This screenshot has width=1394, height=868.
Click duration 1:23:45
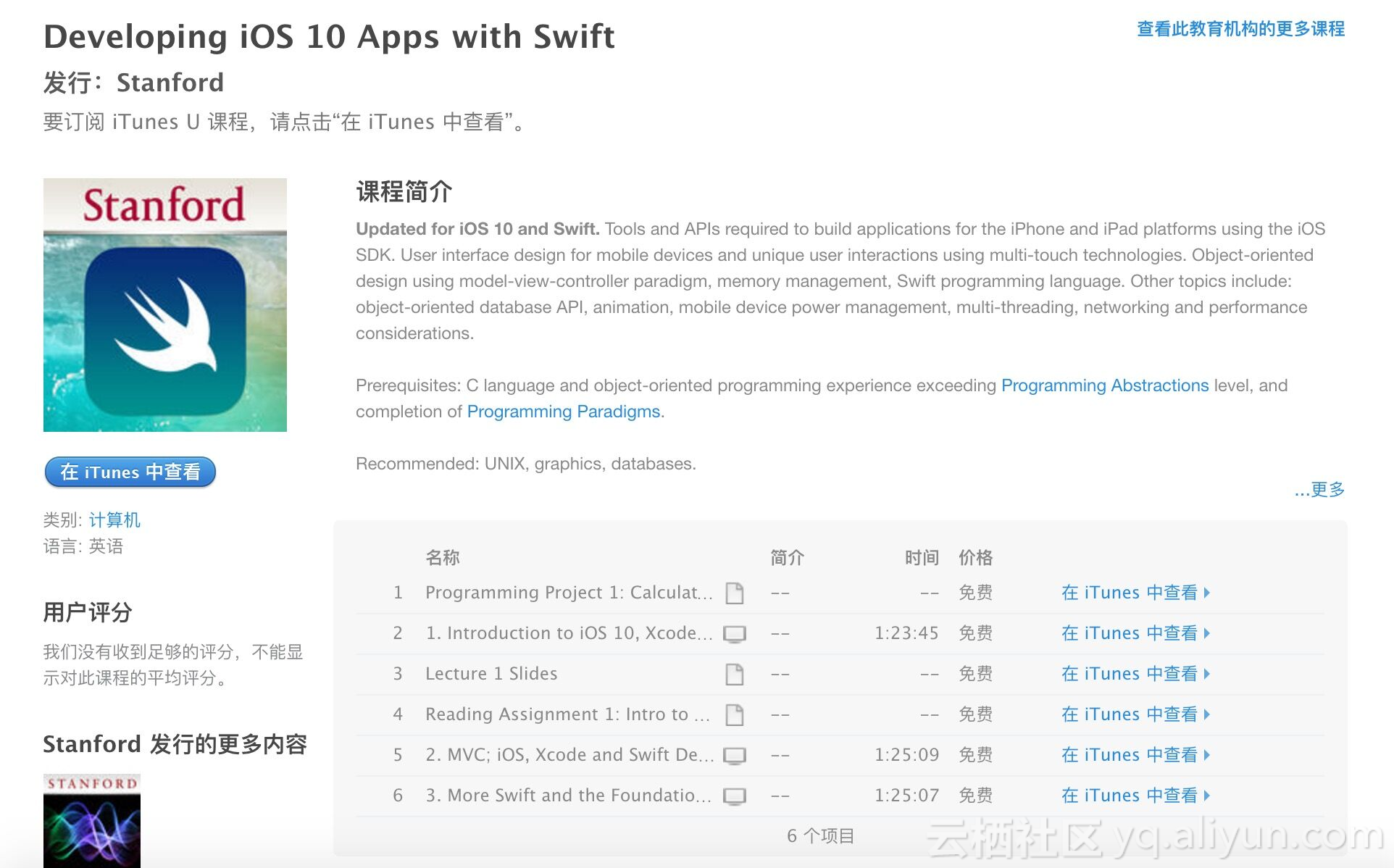point(906,633)
